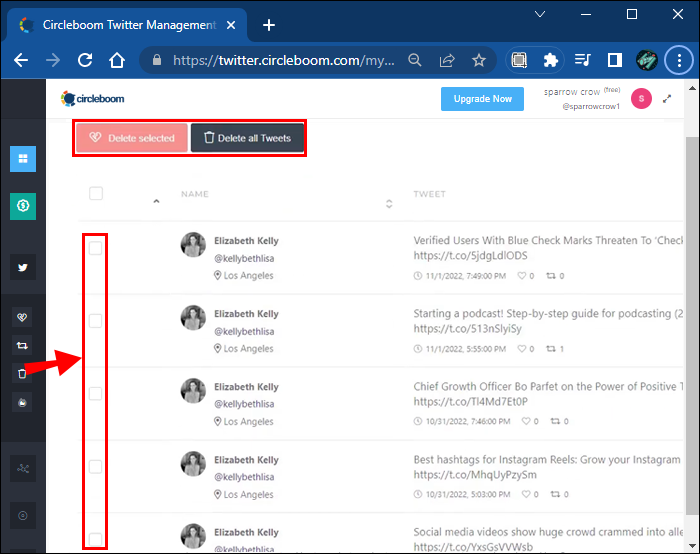Screen dimensions: 700x554
Task: Check the Best hashtags tweet checkbox
Action: click(x=96, y=467)
